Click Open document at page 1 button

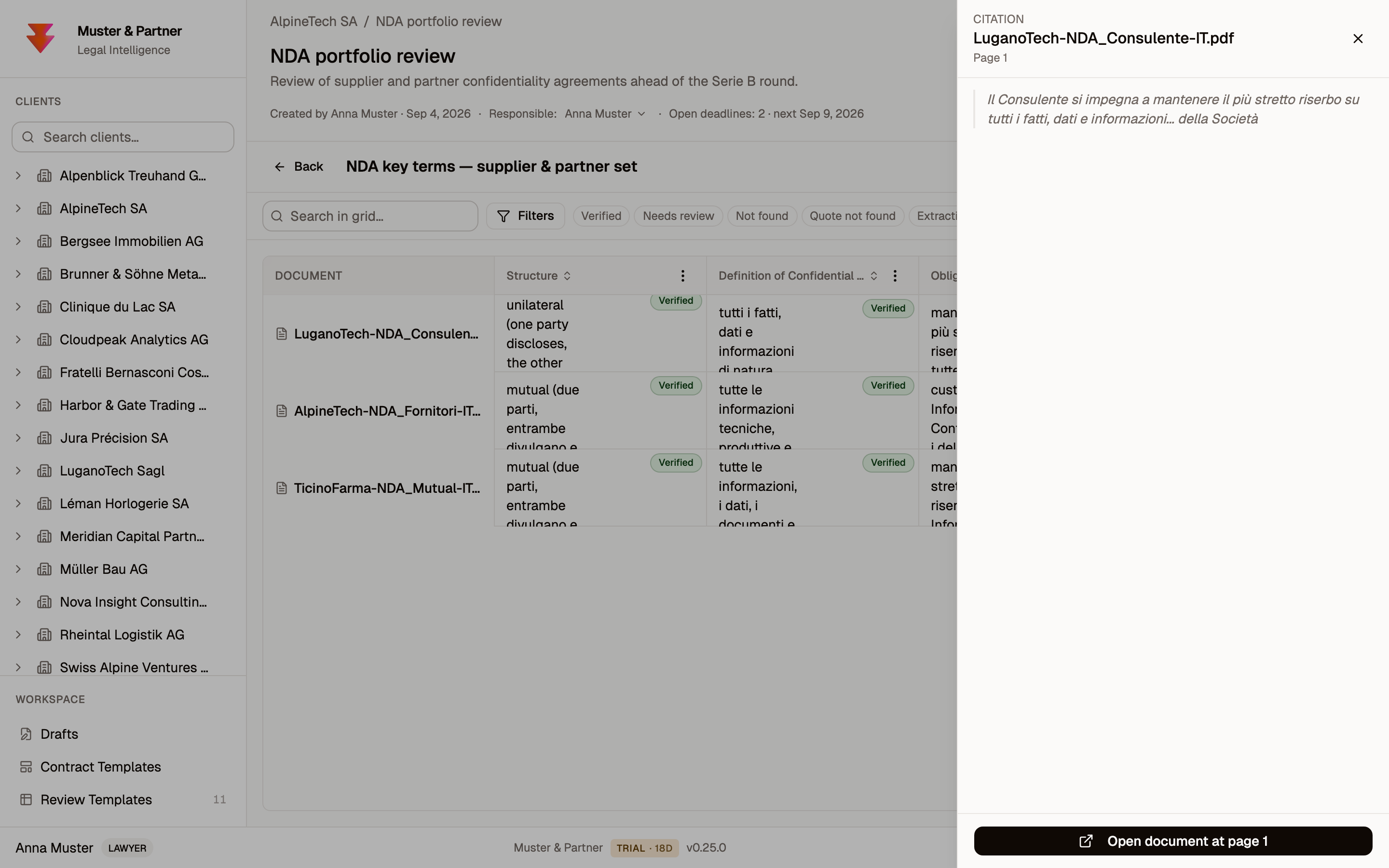pos(1172,841)
